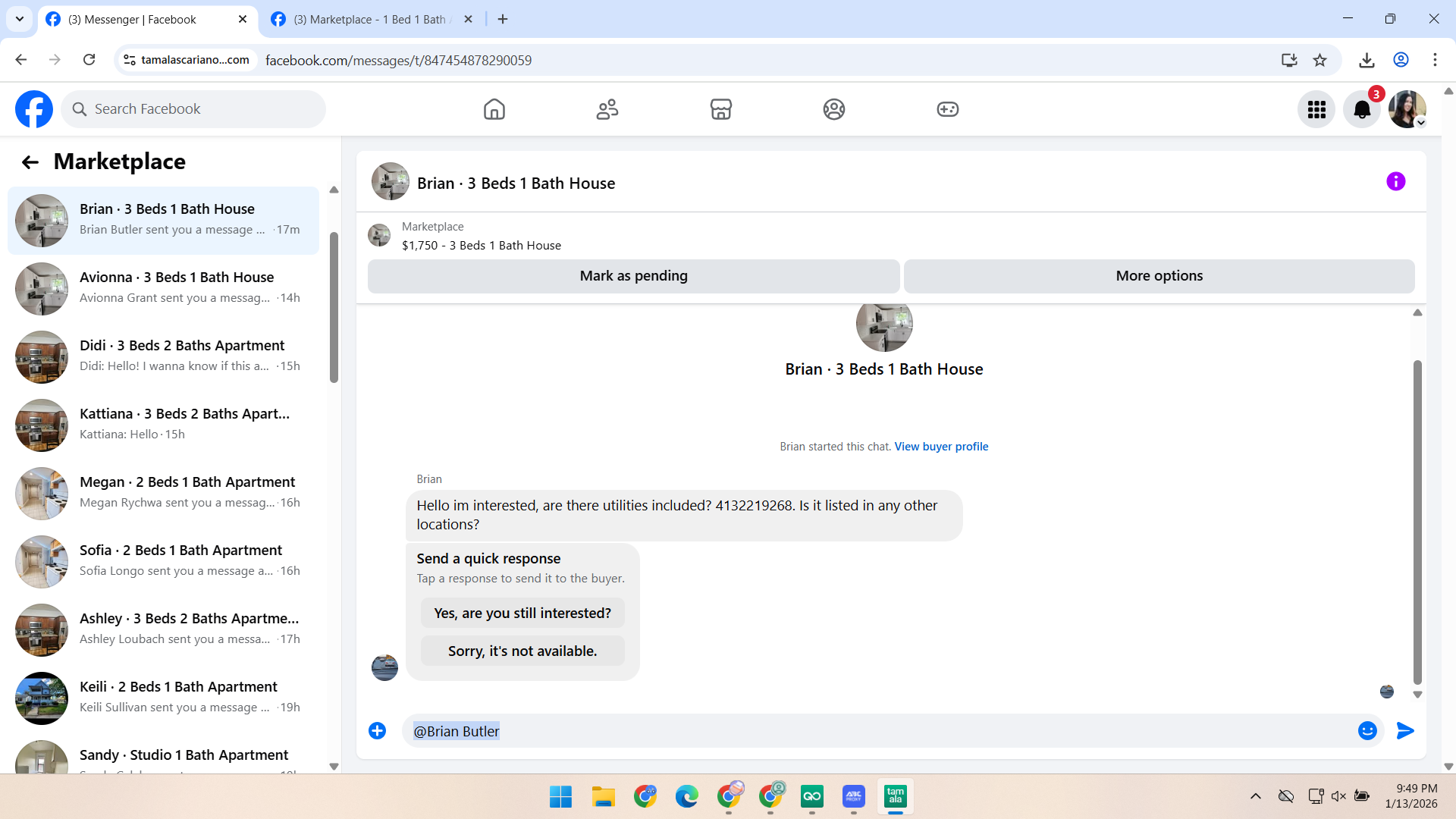Click the Mark as pending button

coord(633,276)
